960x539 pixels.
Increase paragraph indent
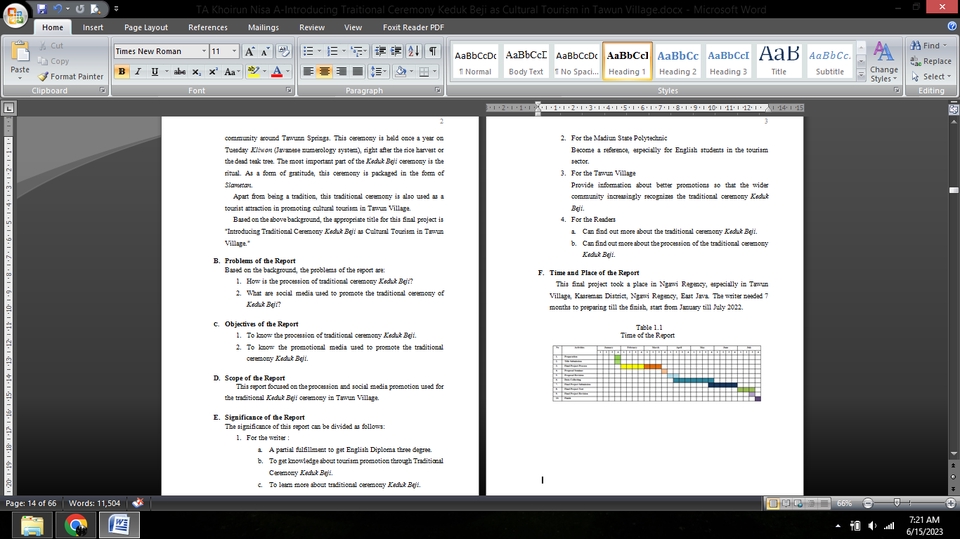click(x=396, y=51)
